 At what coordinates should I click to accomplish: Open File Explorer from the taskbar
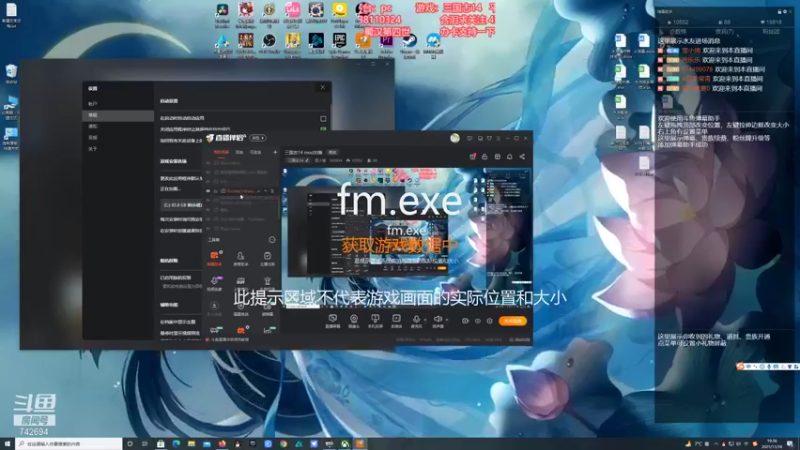click(x=191, y=444)
